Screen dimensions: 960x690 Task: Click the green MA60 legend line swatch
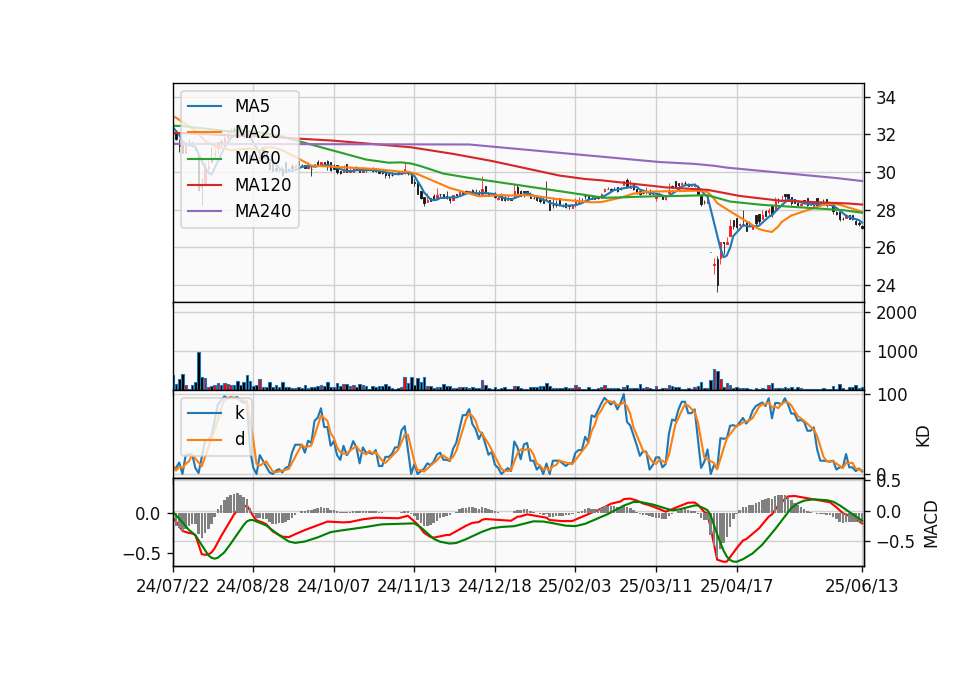pyautogui.click(x=204, y=159)
